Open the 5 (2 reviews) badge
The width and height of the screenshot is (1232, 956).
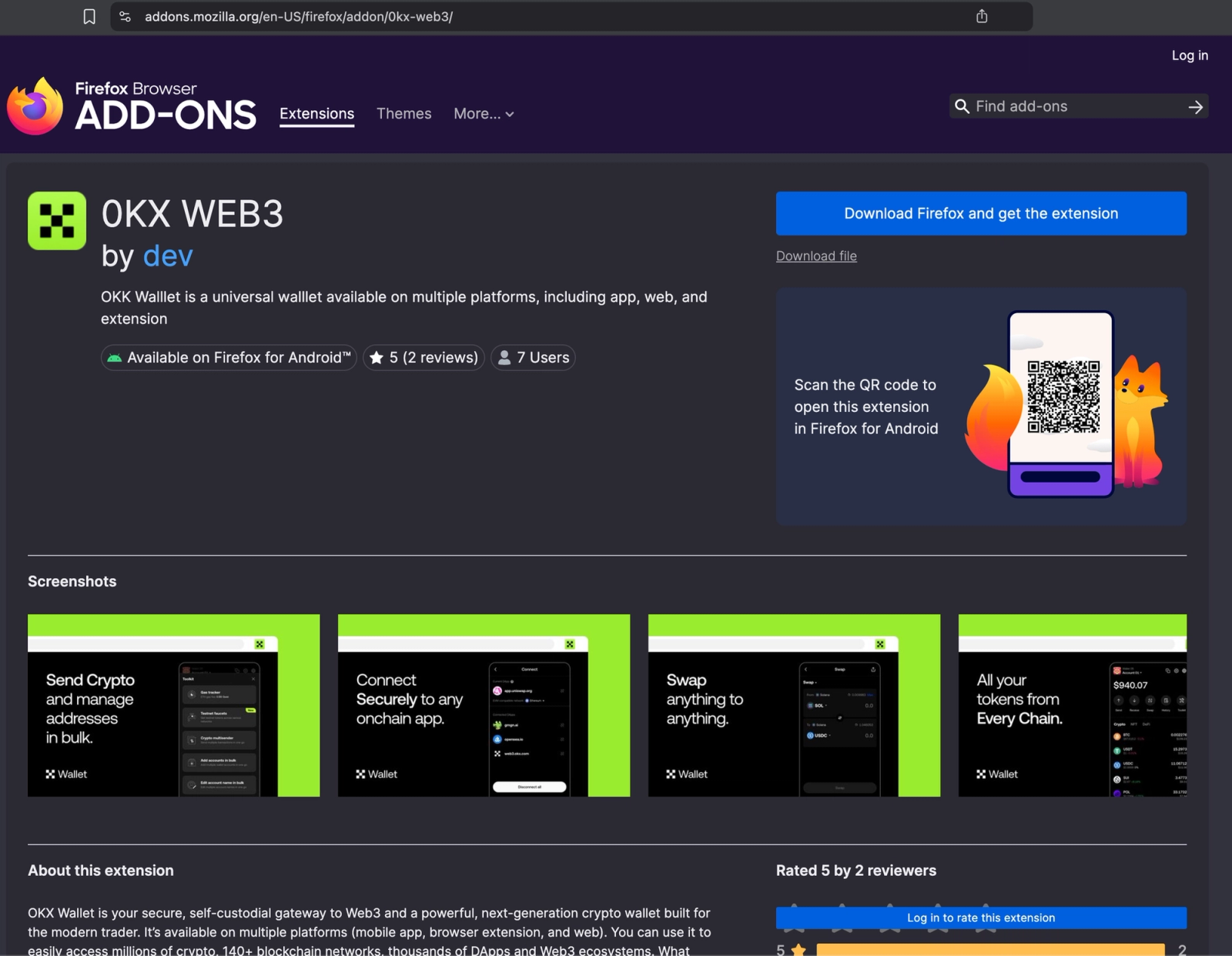tap(423, 357)
